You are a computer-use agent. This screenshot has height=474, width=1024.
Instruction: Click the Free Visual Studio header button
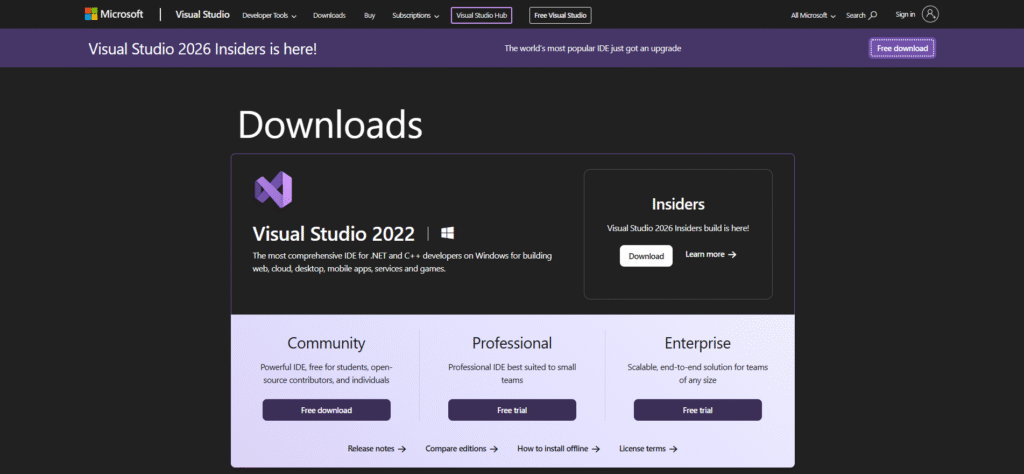[560, 15]
